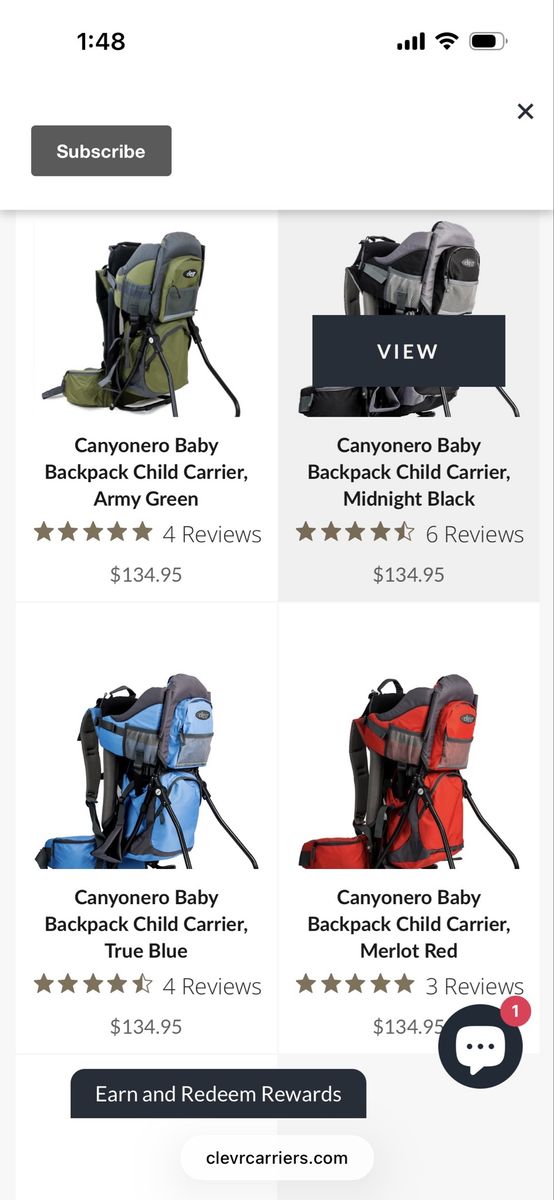The width and height of the screenshot is (554, 1200).
Task: Tap the clevrcarriers.com address pill
Action: point(277,1158)
